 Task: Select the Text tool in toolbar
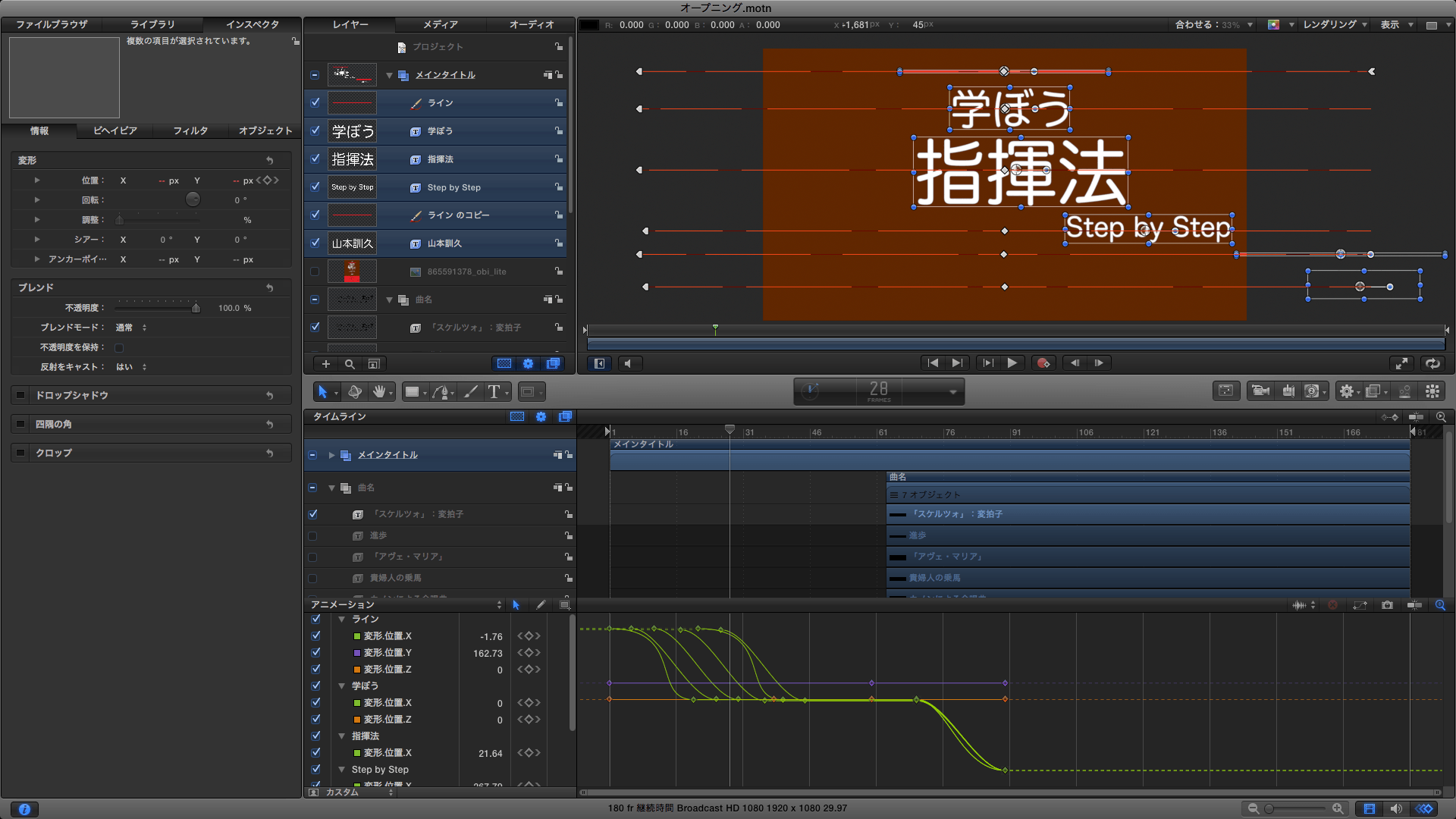(494, 391)
